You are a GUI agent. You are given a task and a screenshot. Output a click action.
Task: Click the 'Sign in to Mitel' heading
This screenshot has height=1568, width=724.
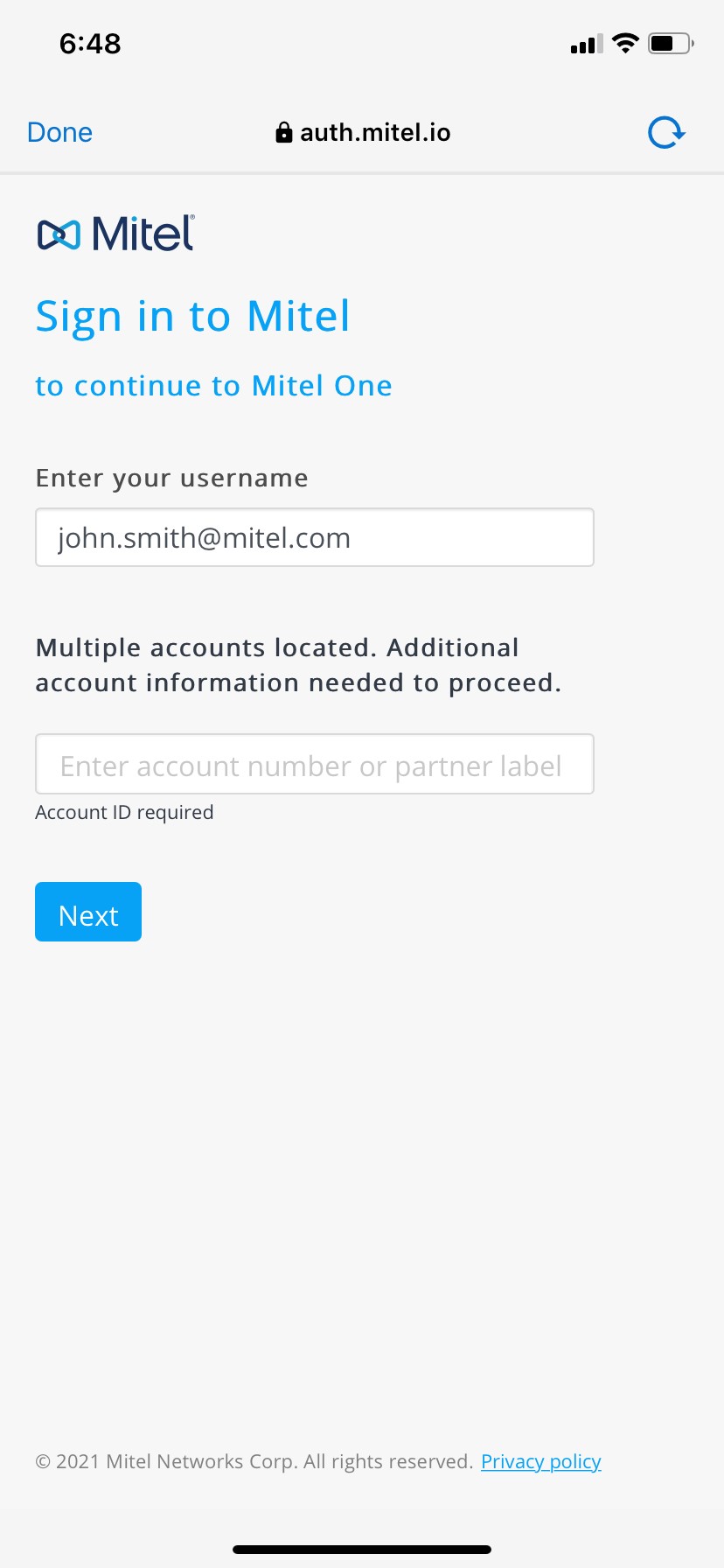(192, 316)
